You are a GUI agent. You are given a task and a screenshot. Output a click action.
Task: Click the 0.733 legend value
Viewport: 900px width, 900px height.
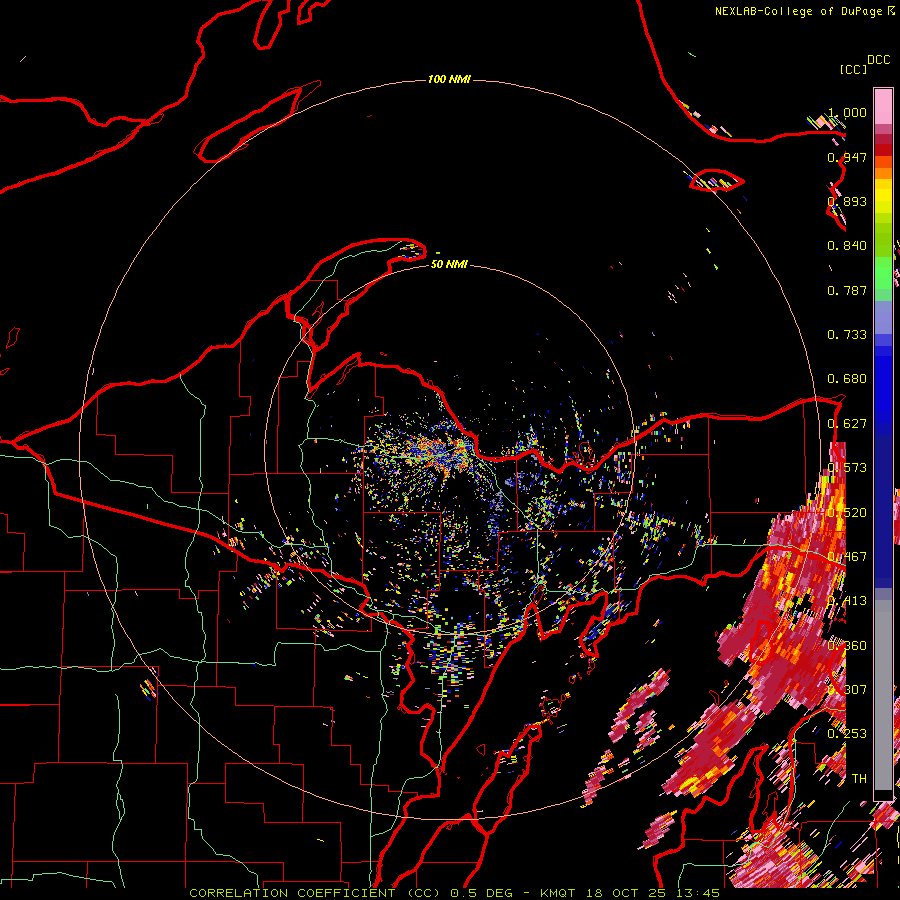847,335
